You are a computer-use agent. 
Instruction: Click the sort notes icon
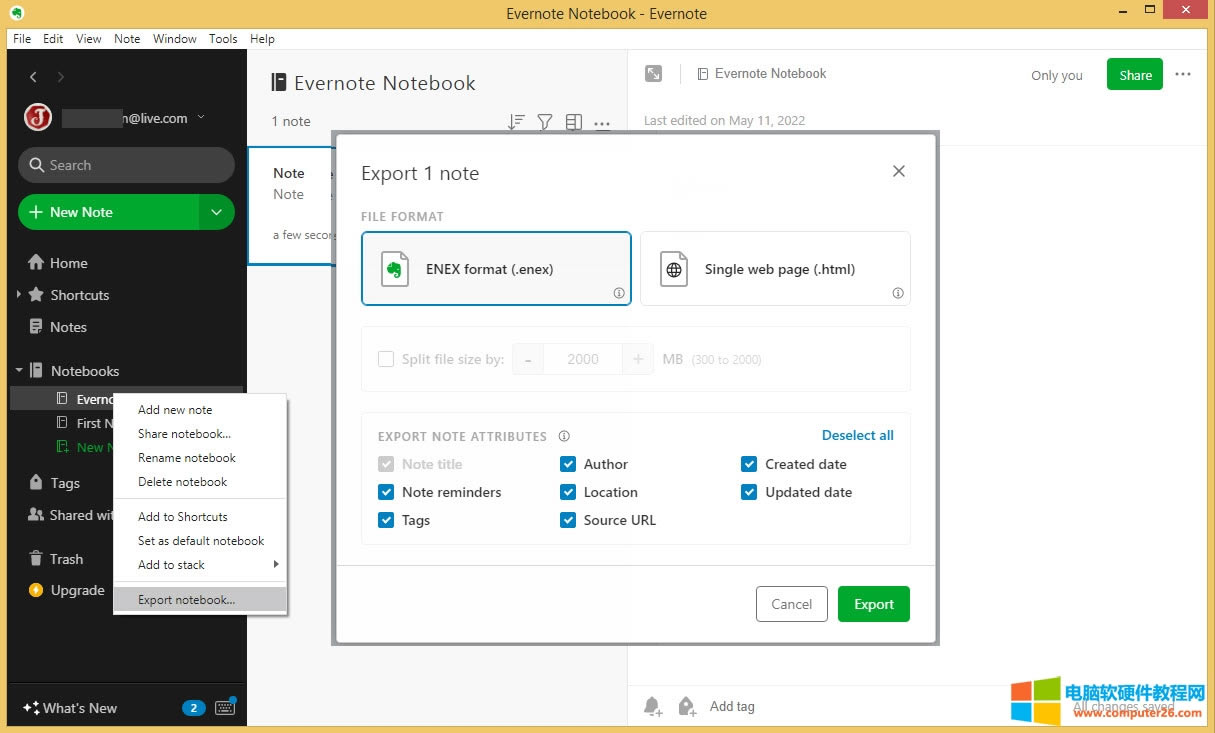tap(516, 122)
